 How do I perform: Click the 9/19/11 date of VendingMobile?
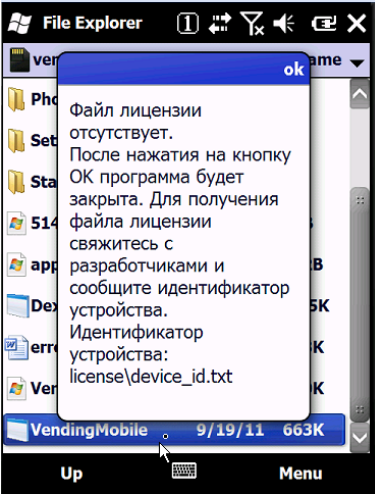coord(230,430)
